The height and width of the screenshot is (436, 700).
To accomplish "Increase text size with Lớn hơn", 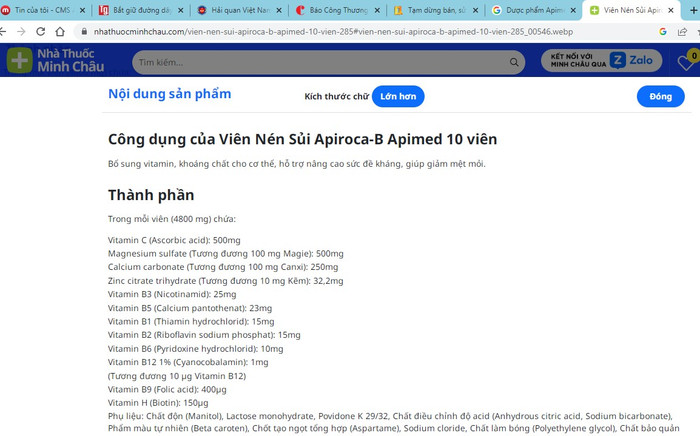I will pyautogui.click(x=398, y=96).
